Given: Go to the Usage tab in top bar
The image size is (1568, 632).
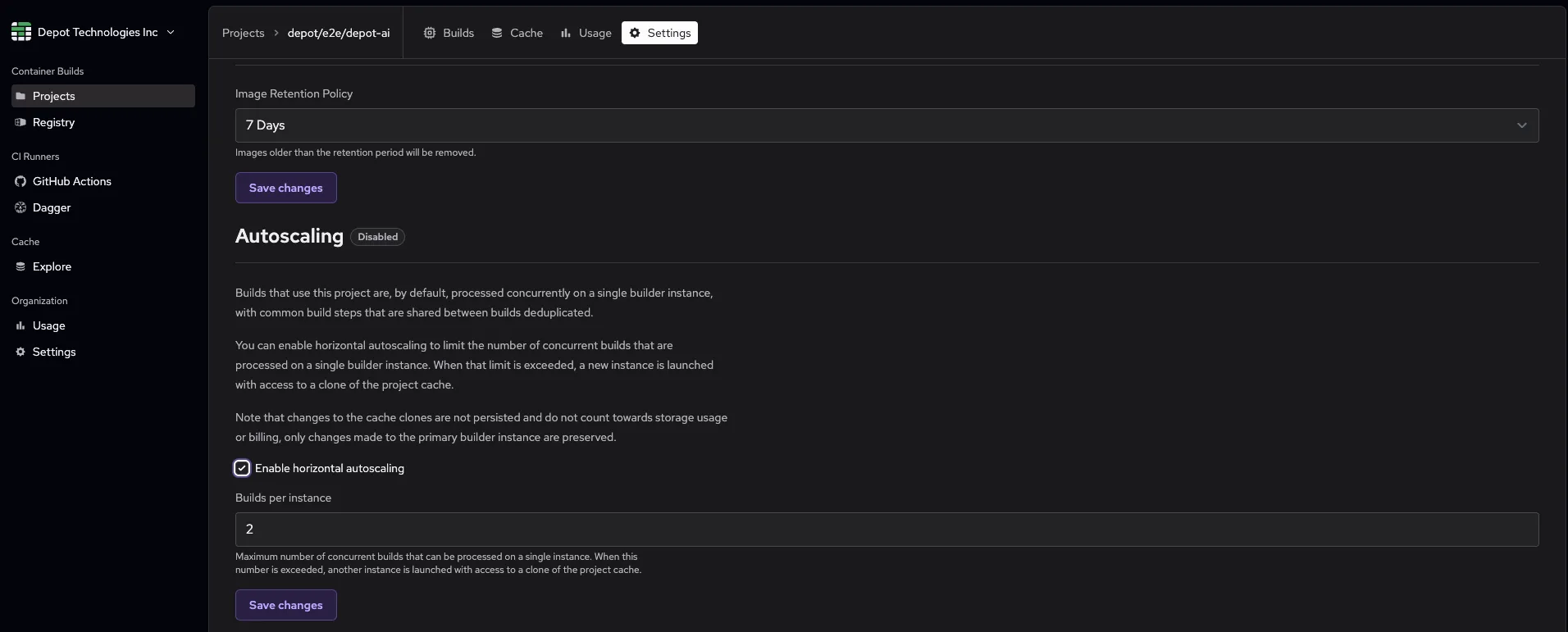Looking at the screenshot, I should coord(586,33).
